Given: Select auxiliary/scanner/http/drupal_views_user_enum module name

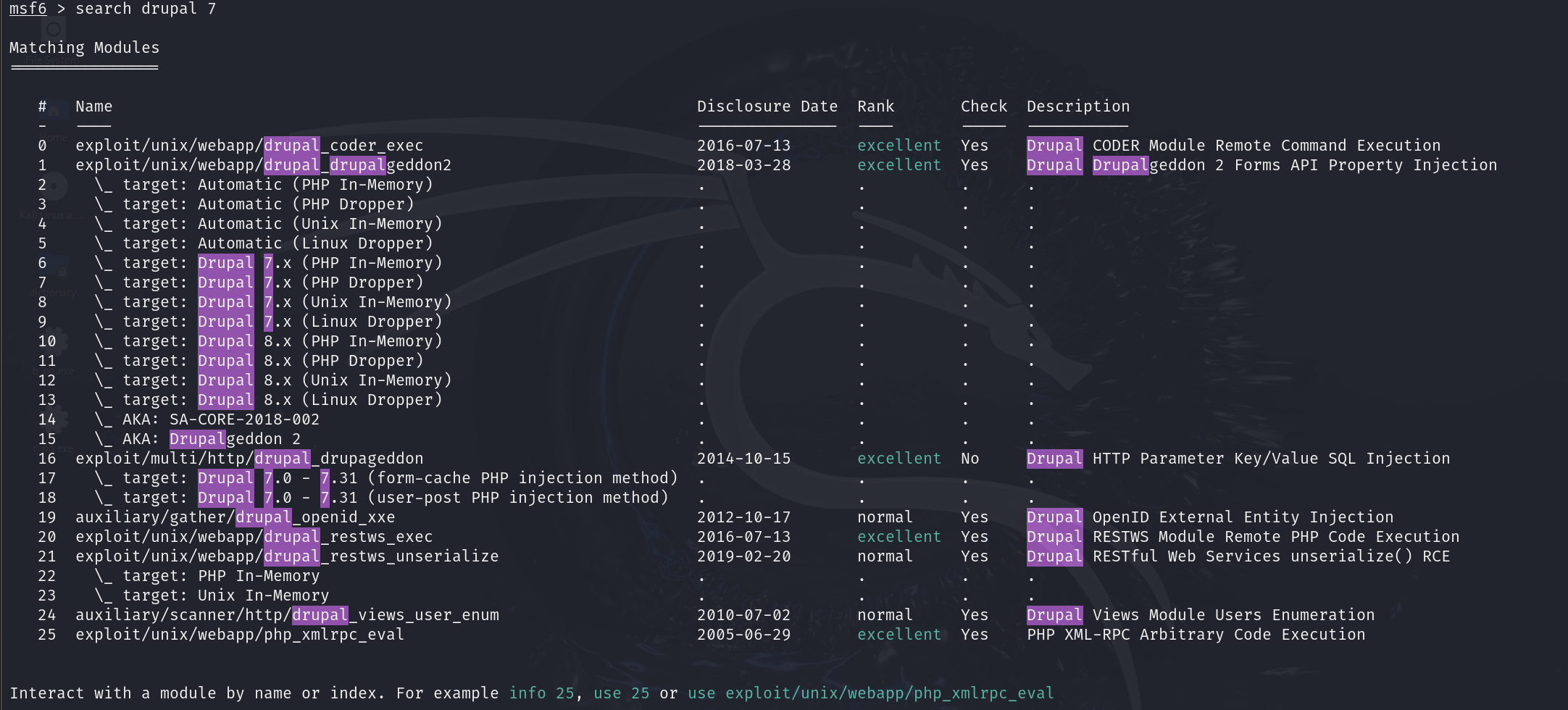Looking at the screenshot, I should (x=287, y=615).
